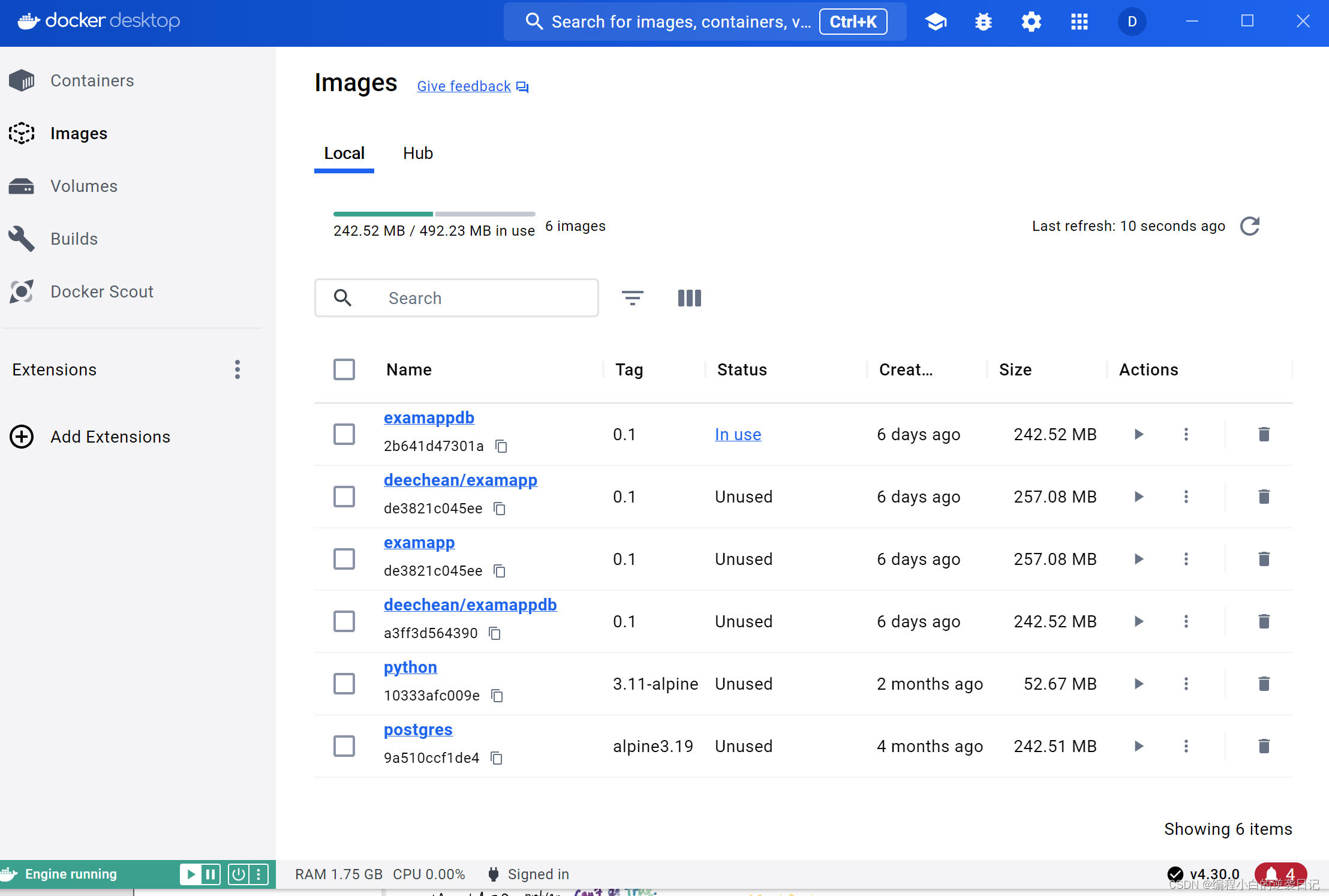This screenshot has width=1329, height=896.
Task: Copy image ID 10333afc009e
Action: click(x=497, y=696)
